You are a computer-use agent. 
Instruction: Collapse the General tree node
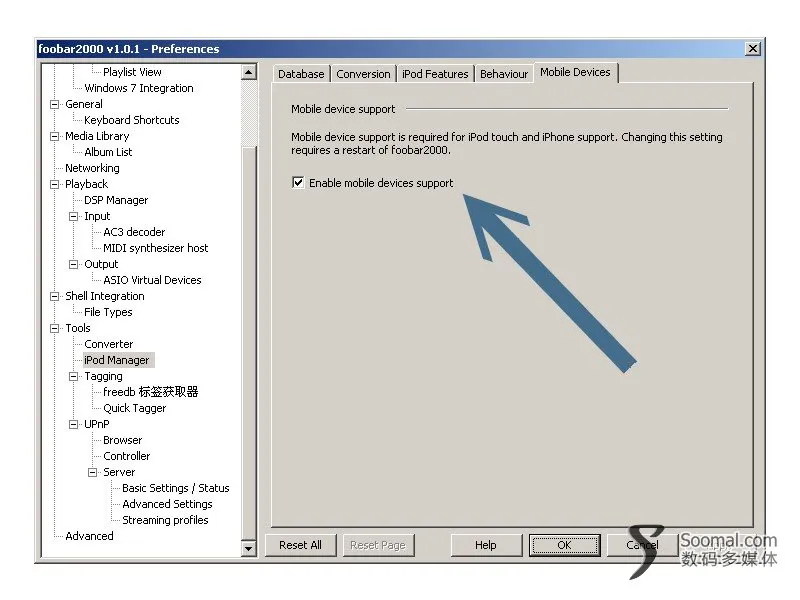(54, 104)
